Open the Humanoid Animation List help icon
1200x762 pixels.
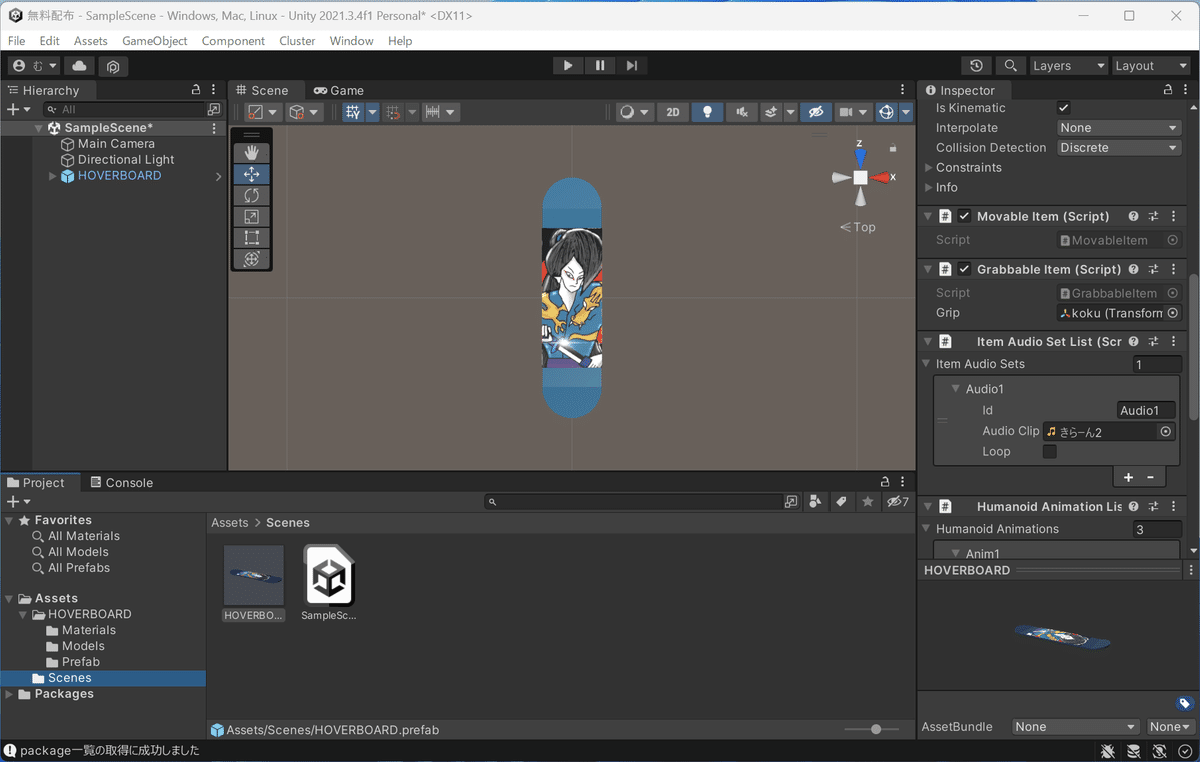[x=1133, y=507]
